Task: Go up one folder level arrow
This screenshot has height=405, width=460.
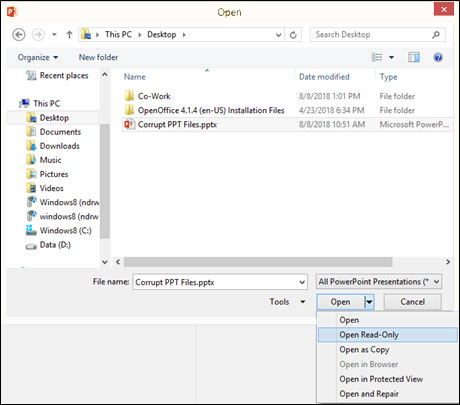Action: coord(69,35)
